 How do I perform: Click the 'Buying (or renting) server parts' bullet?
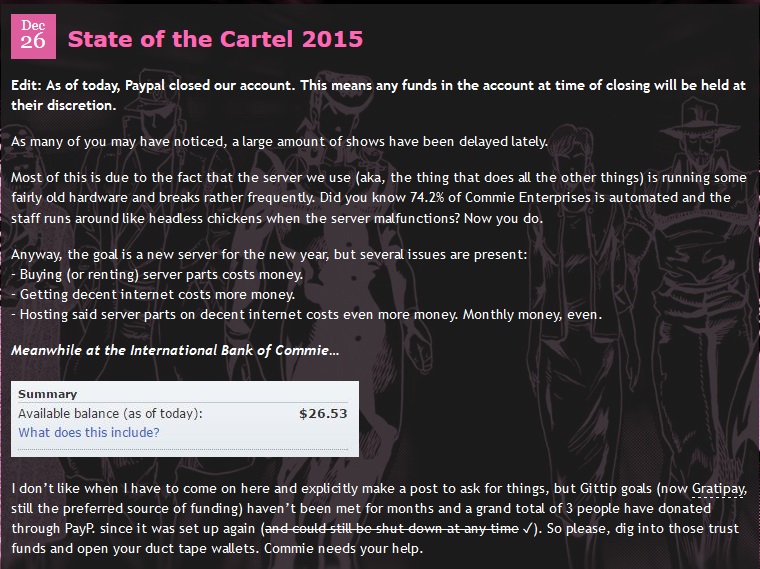coord(157,275)
